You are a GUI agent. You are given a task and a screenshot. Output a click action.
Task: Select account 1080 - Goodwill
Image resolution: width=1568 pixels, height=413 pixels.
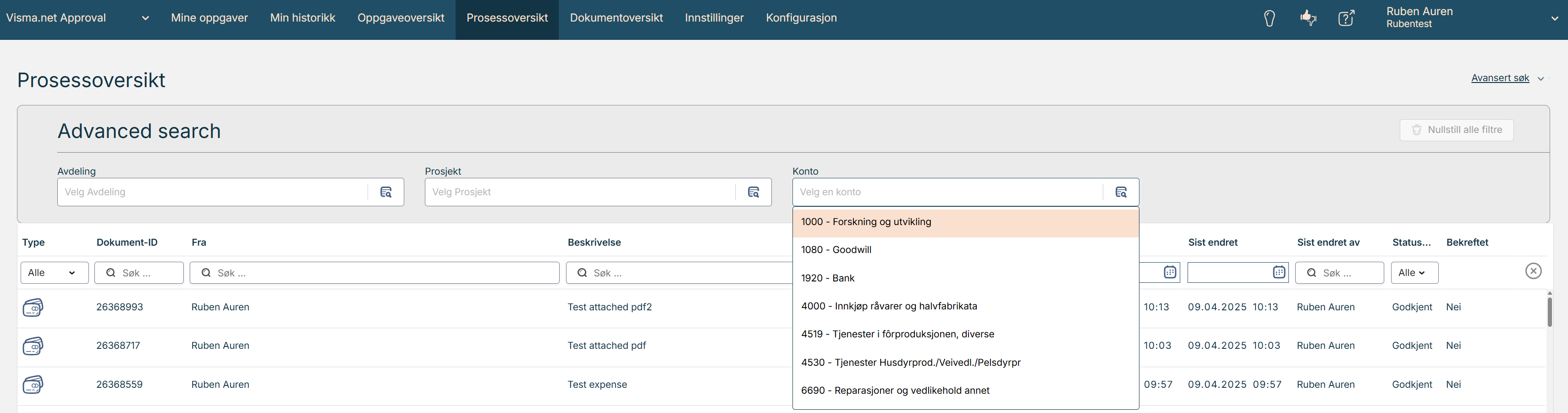tap(965, 250)
